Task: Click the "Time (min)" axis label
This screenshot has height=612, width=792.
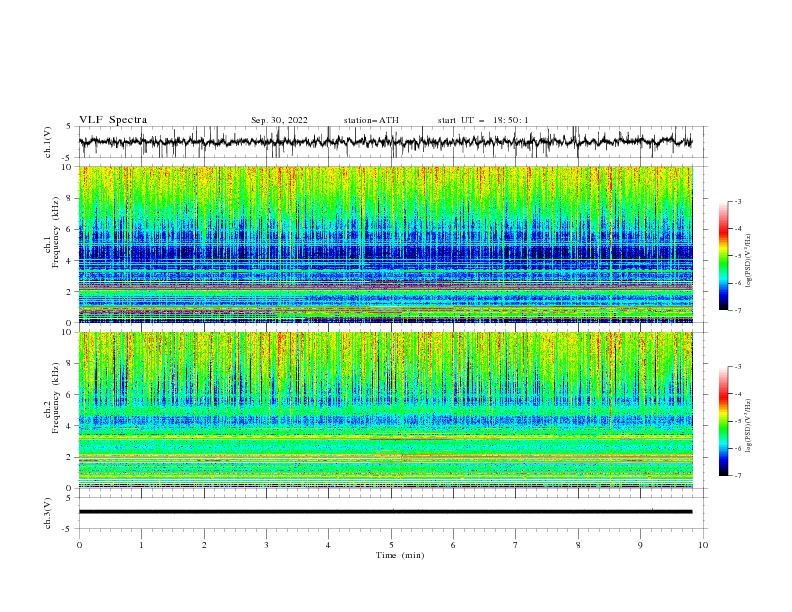Action: (400, 555)
